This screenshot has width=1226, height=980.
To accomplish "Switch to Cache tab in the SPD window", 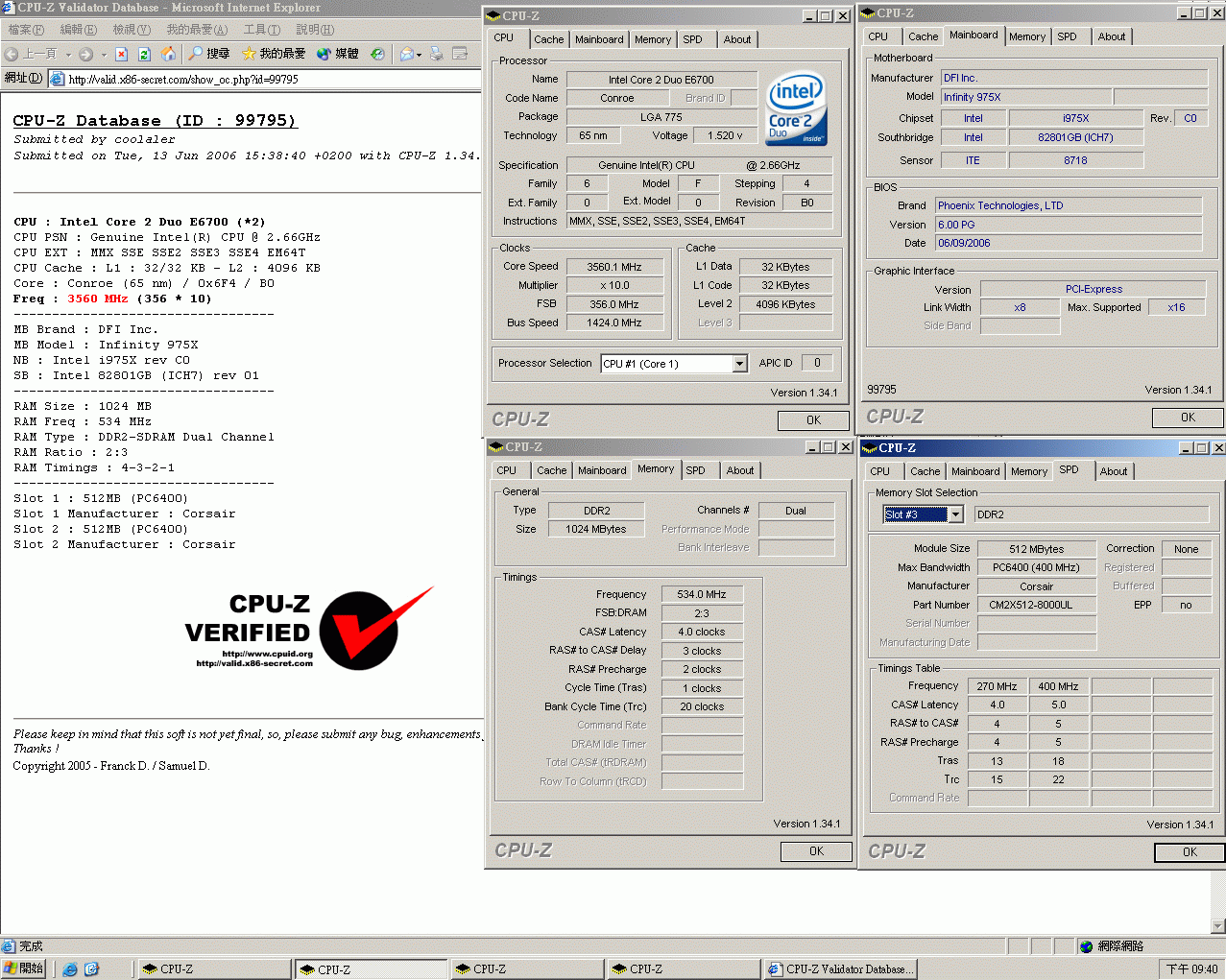I will (926, 471).
